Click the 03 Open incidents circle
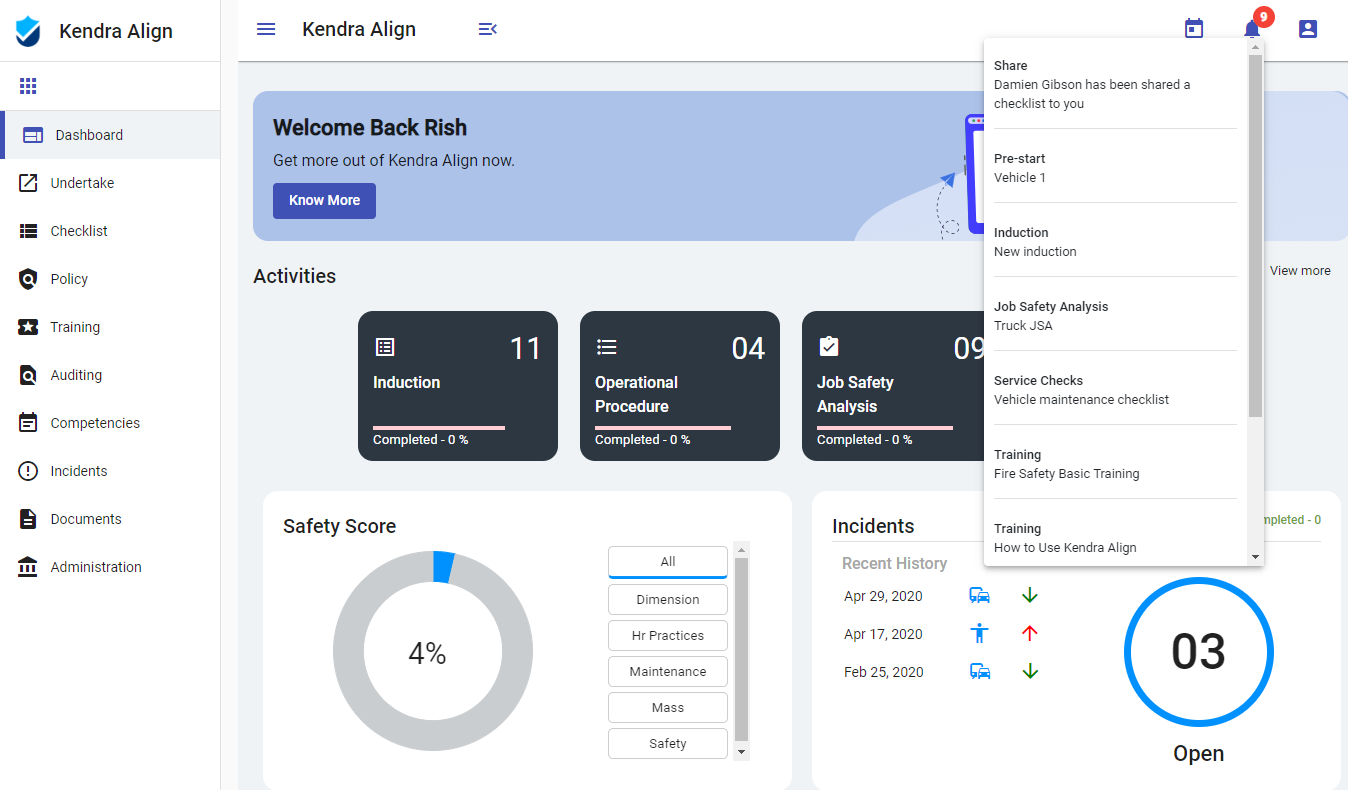This screenshot has height=790, width=1348. coord(1198,651)
